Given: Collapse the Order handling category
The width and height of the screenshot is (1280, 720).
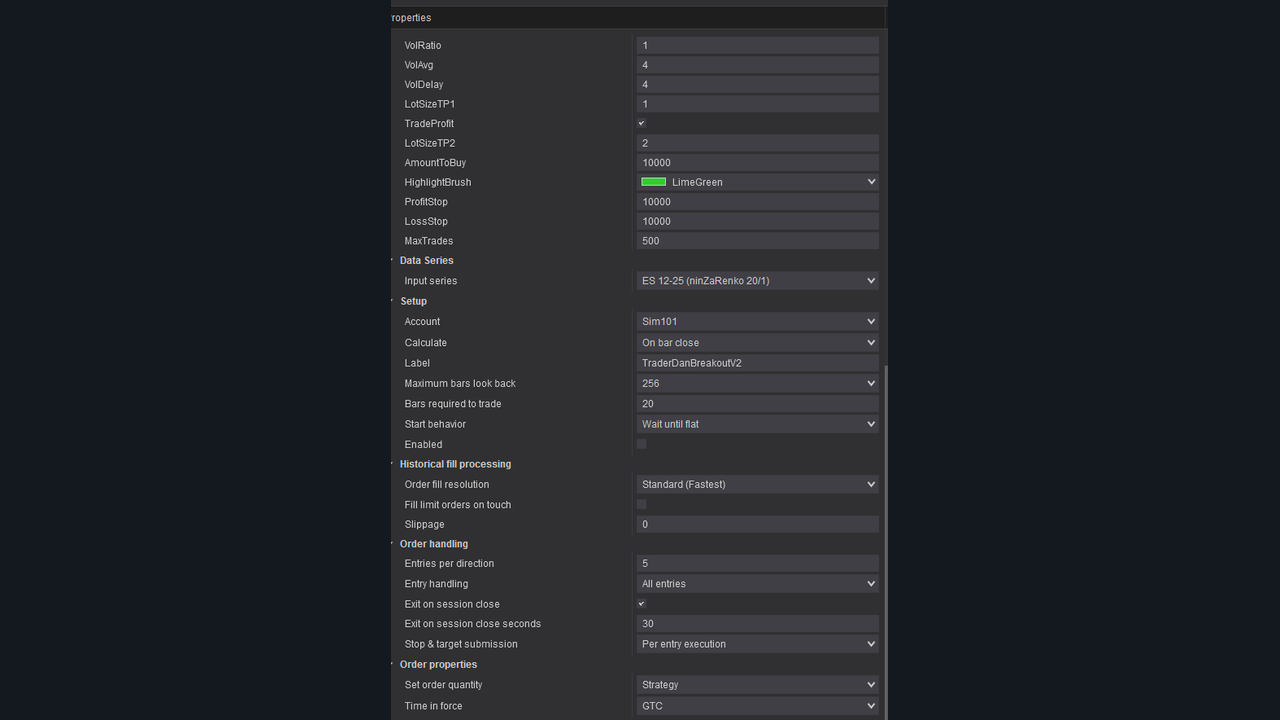Looking at the screenshot, I should point(392,543).
